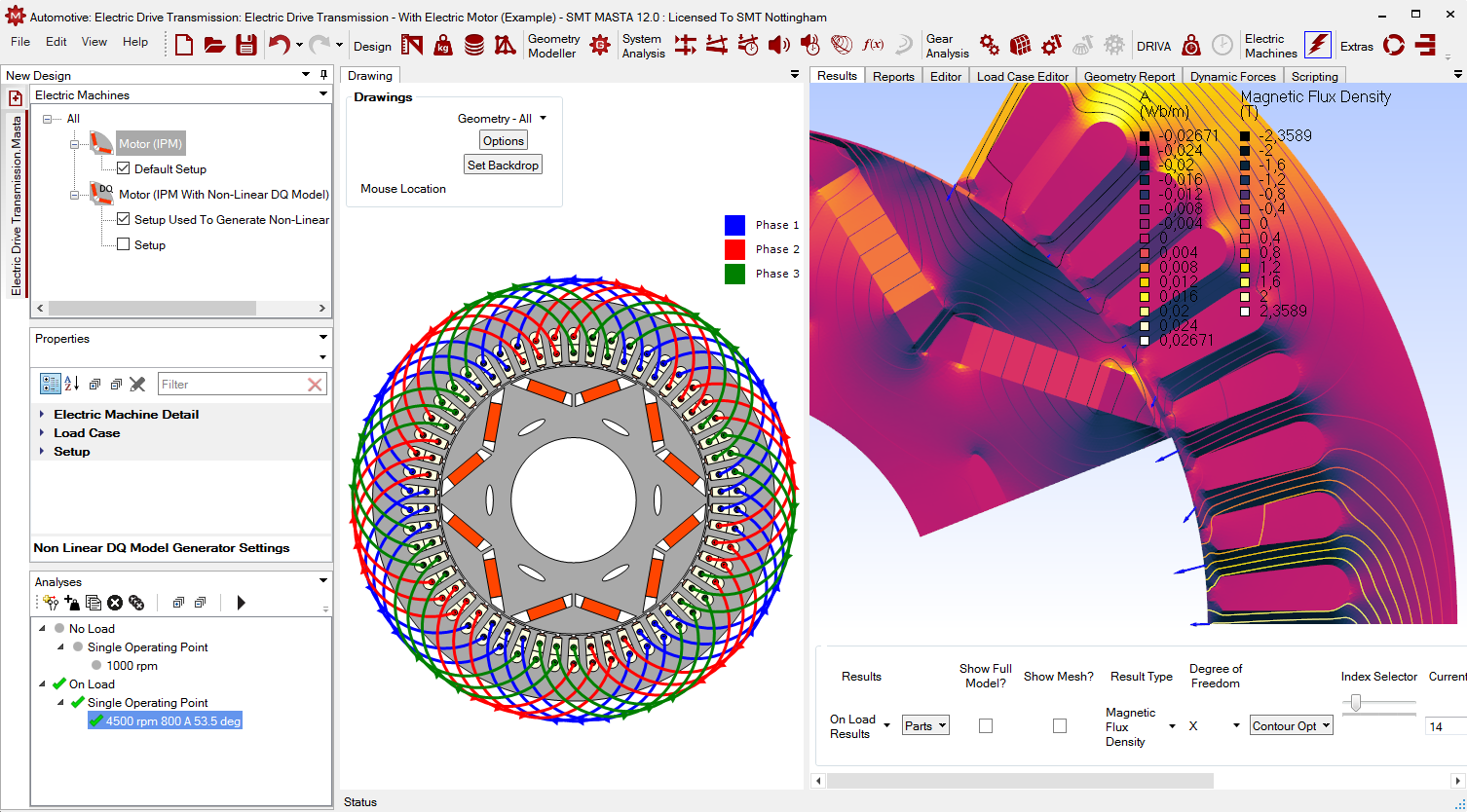The image size is (1467, 812).
Task: Delete all analyses with multi-X icon
Action: pos(136,603)
